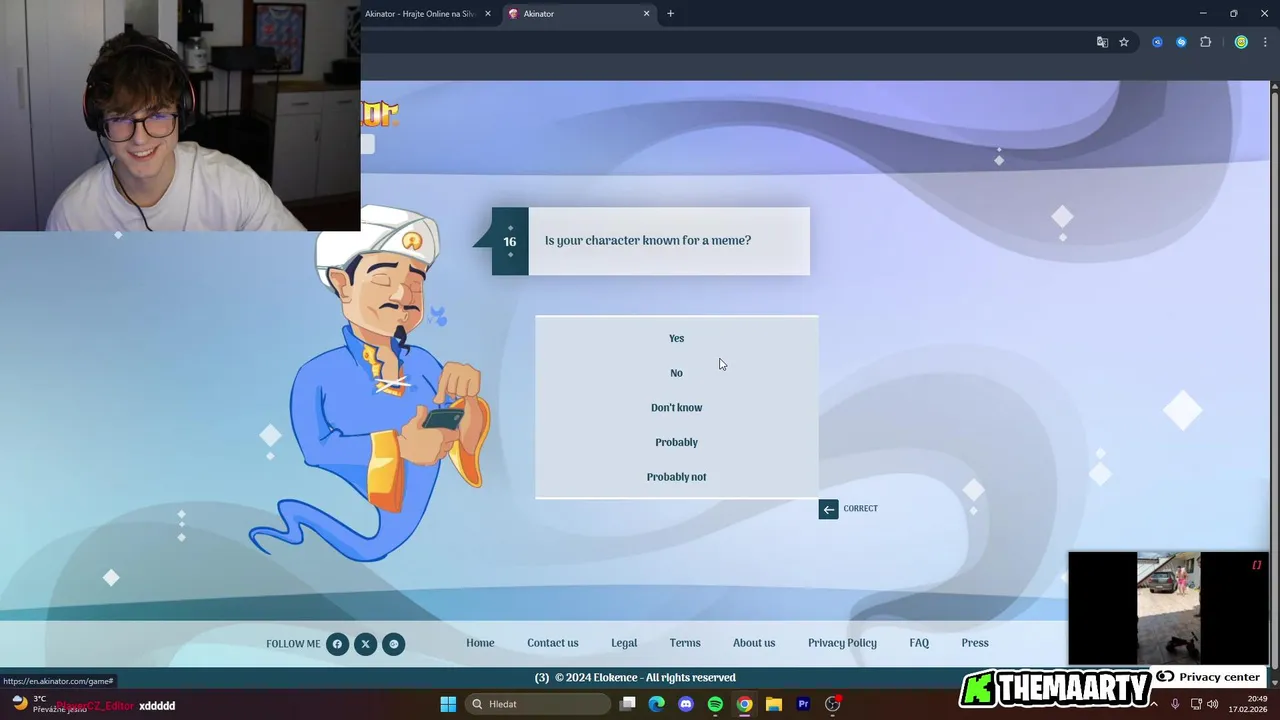Screen dimensions: 1280x720
Task: Open the network tray icon
Action: [1196, 704]
